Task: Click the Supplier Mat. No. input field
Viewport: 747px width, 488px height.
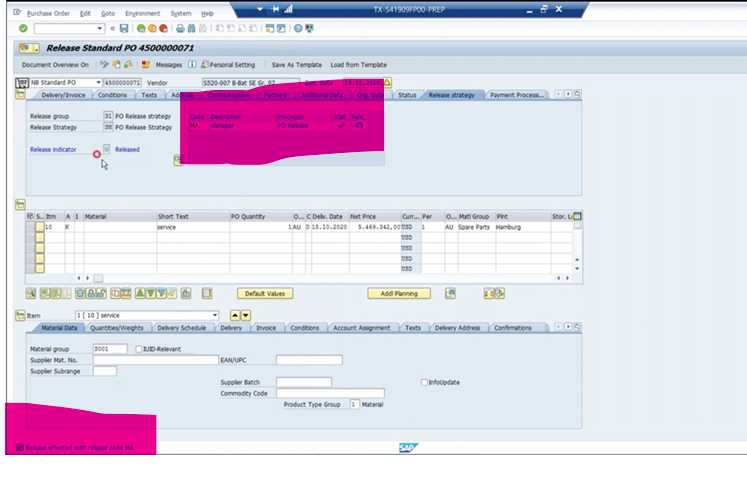Action: click(156, 360)
